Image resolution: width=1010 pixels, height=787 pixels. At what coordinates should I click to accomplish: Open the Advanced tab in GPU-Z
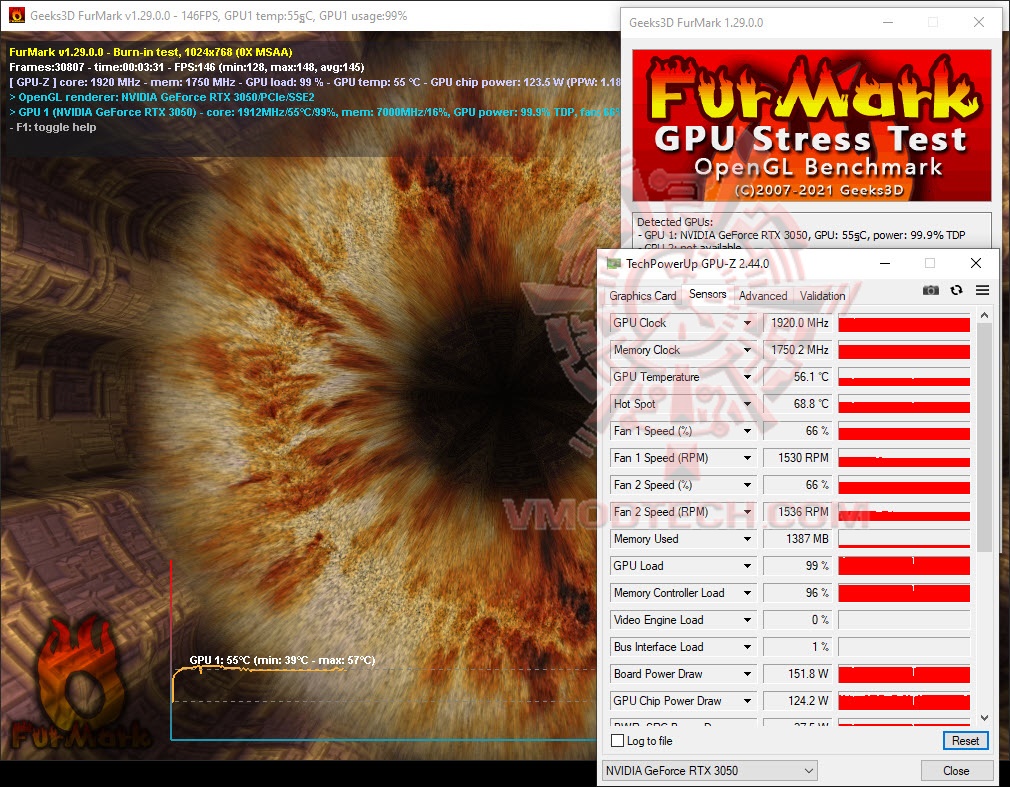tap(762, 295)
